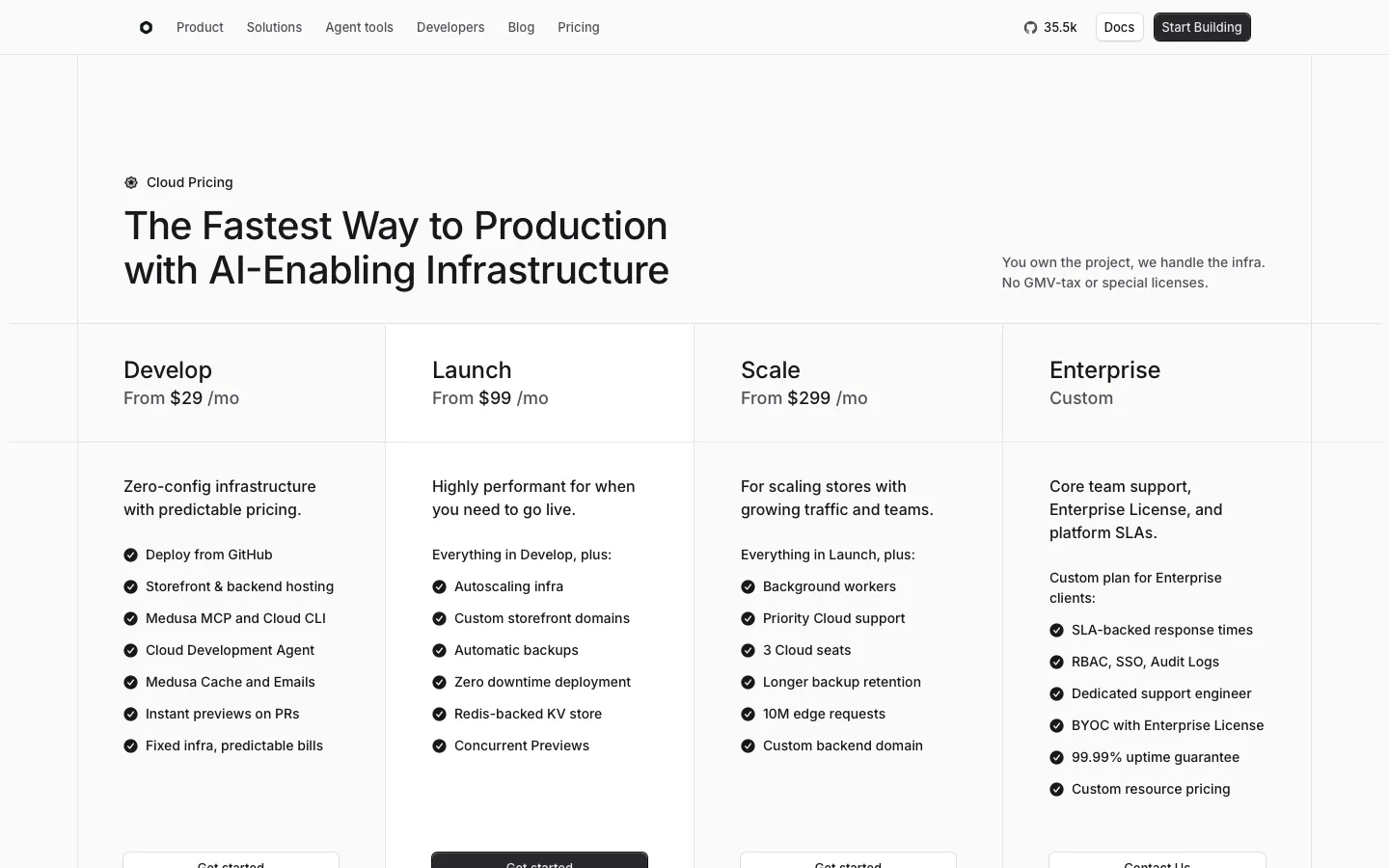Screen dimensions: 1389x868
Task: Click checkmark icon beside Priority Cloud support
Action: (748, 618)
